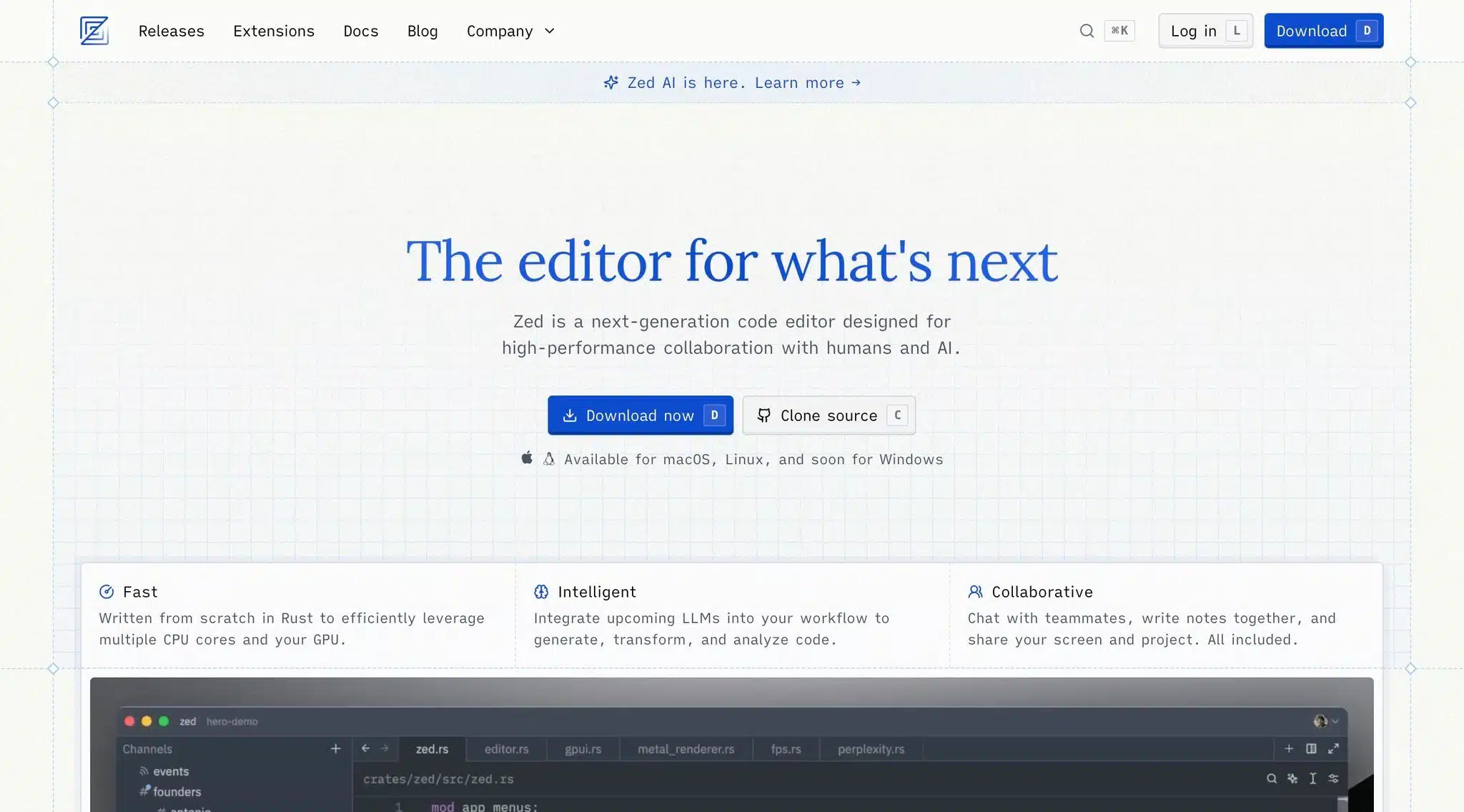The image size is (1464, 812).
Task: Click the editor window yellow minimize dot
Action: 147,721
